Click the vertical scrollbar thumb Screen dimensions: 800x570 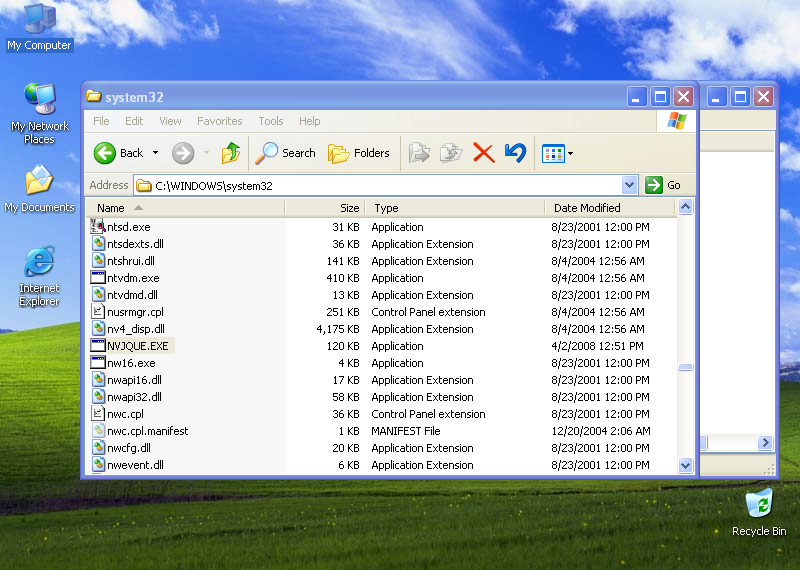pos(685,367)
